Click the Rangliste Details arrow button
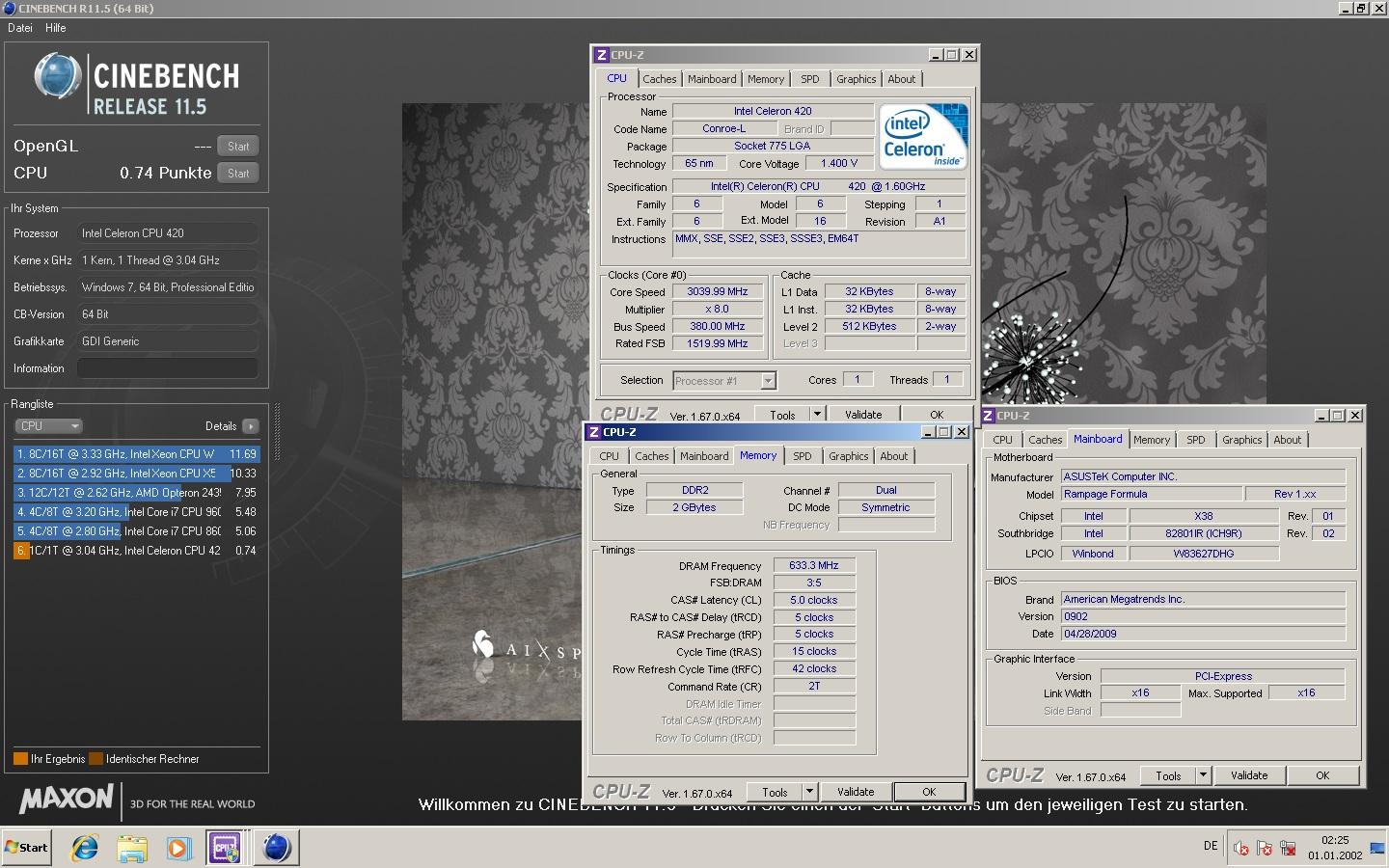The height and width of the screenshot is (868, 1389). pyautogui.click(x=250, y=426)
